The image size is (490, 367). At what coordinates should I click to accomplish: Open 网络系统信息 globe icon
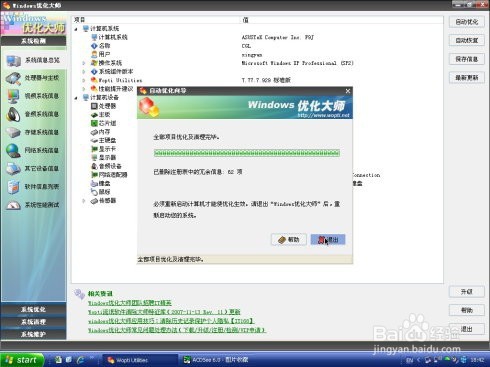coord(13,150)
